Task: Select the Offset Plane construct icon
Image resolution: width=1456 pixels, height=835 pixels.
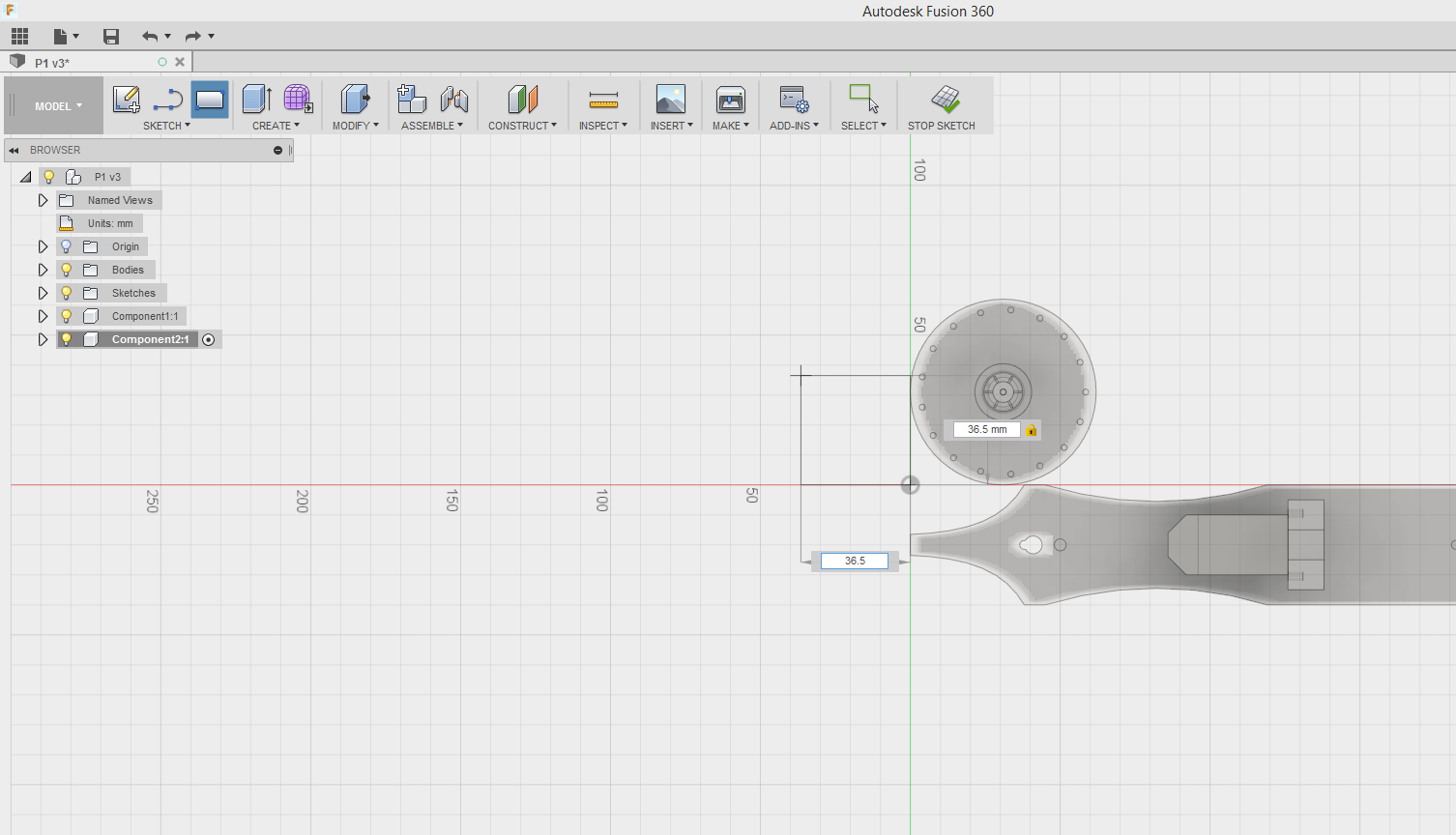Action: [522, 100]
